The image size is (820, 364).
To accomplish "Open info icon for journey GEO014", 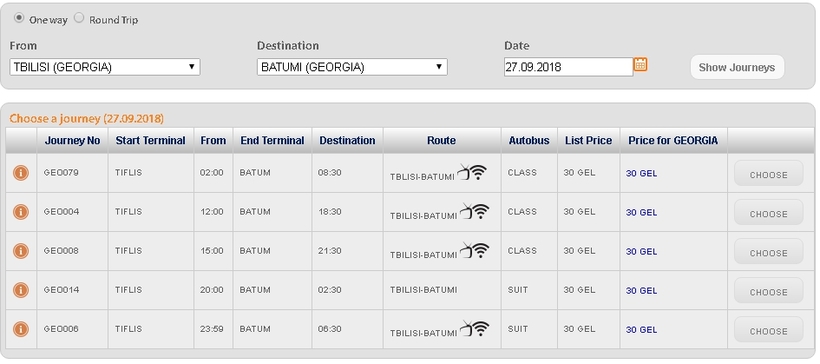I will [x=20, y=290].
